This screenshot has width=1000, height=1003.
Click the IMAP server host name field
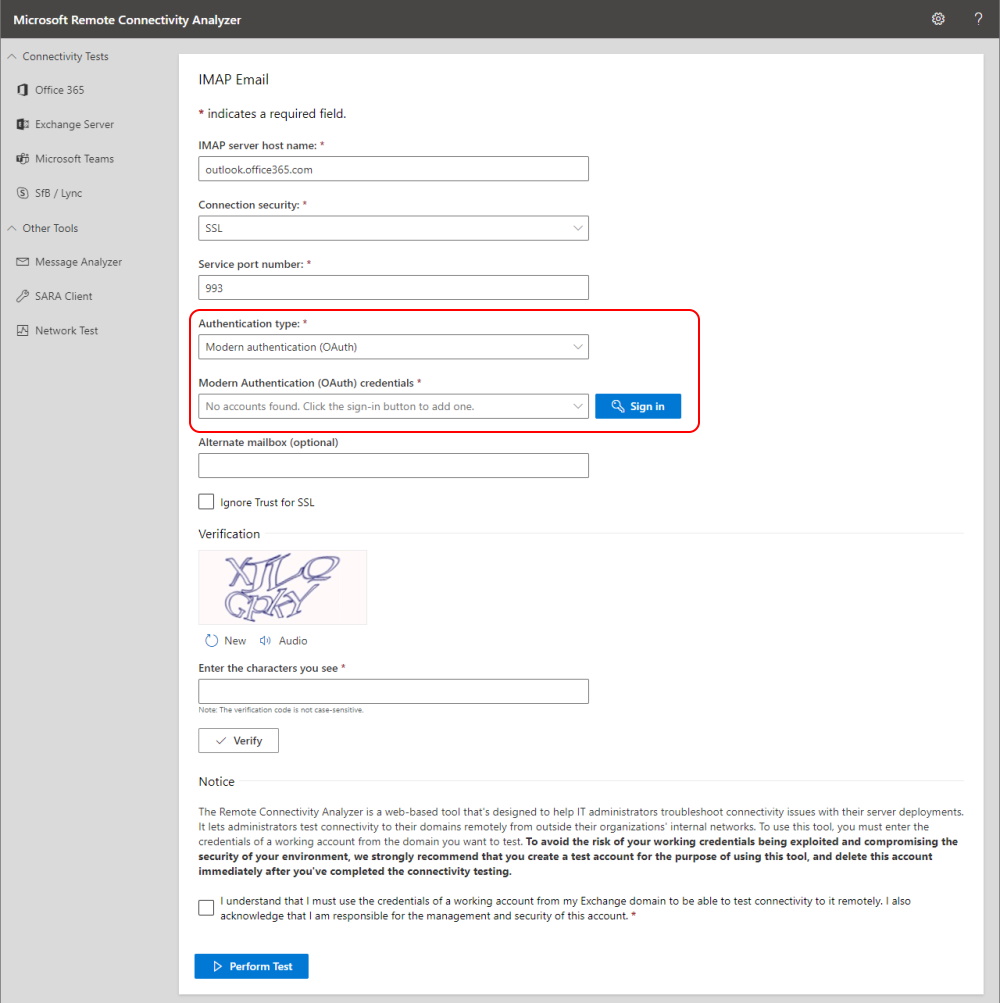click(x=393, y=169)
